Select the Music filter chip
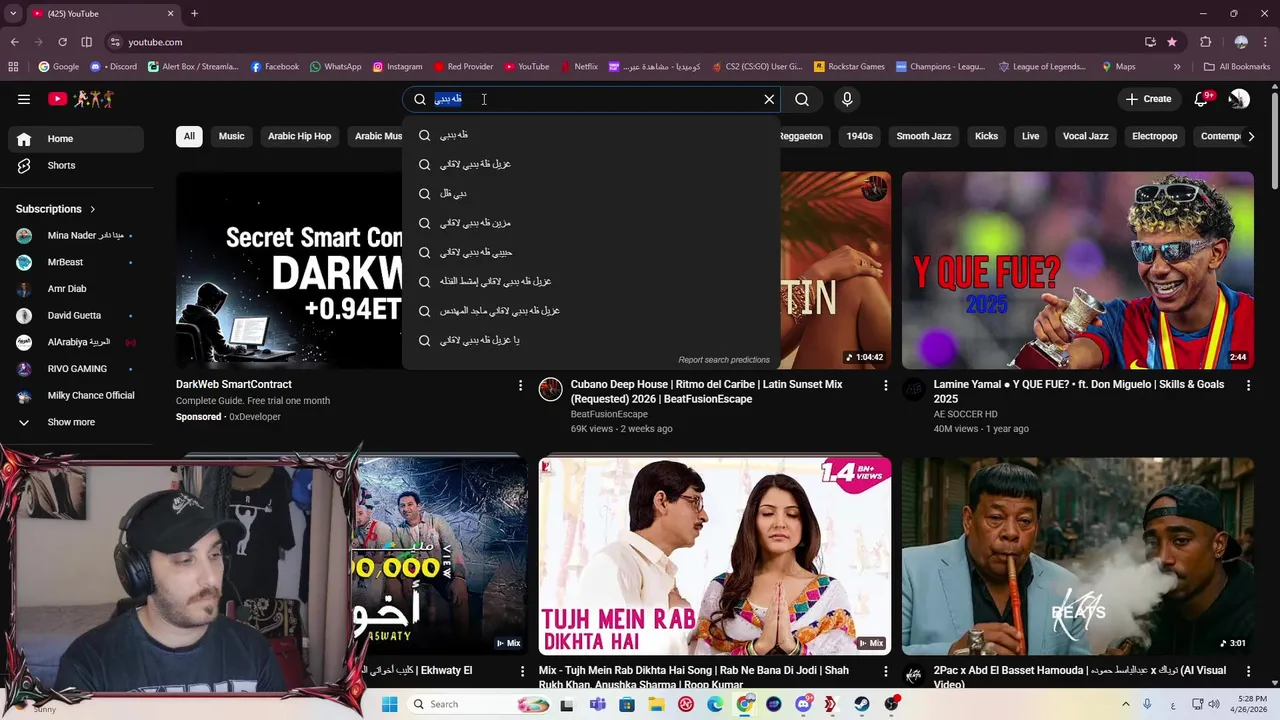Screen dimensions: 1280x720 pyautogui.click(x=232, y=136)
